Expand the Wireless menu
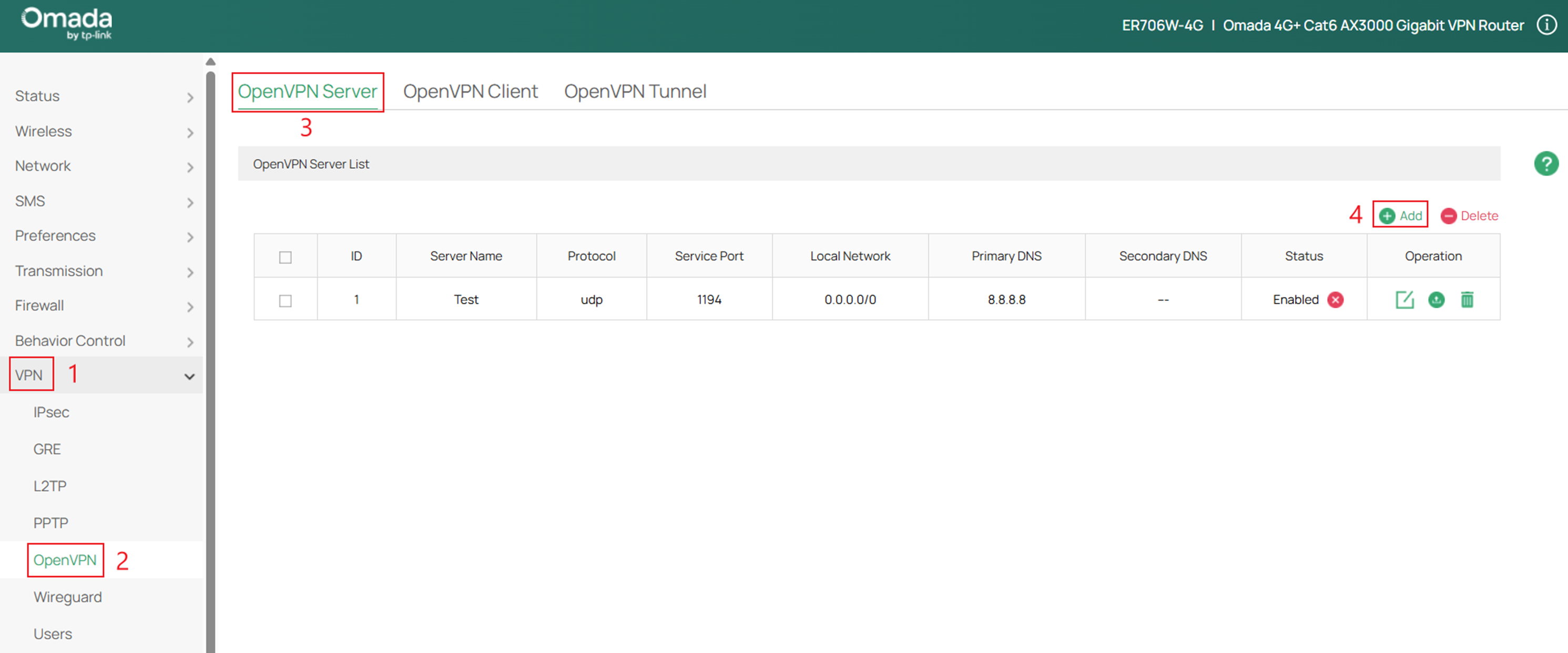This screenshot has height=653, width=1568. tap(43, 131)
